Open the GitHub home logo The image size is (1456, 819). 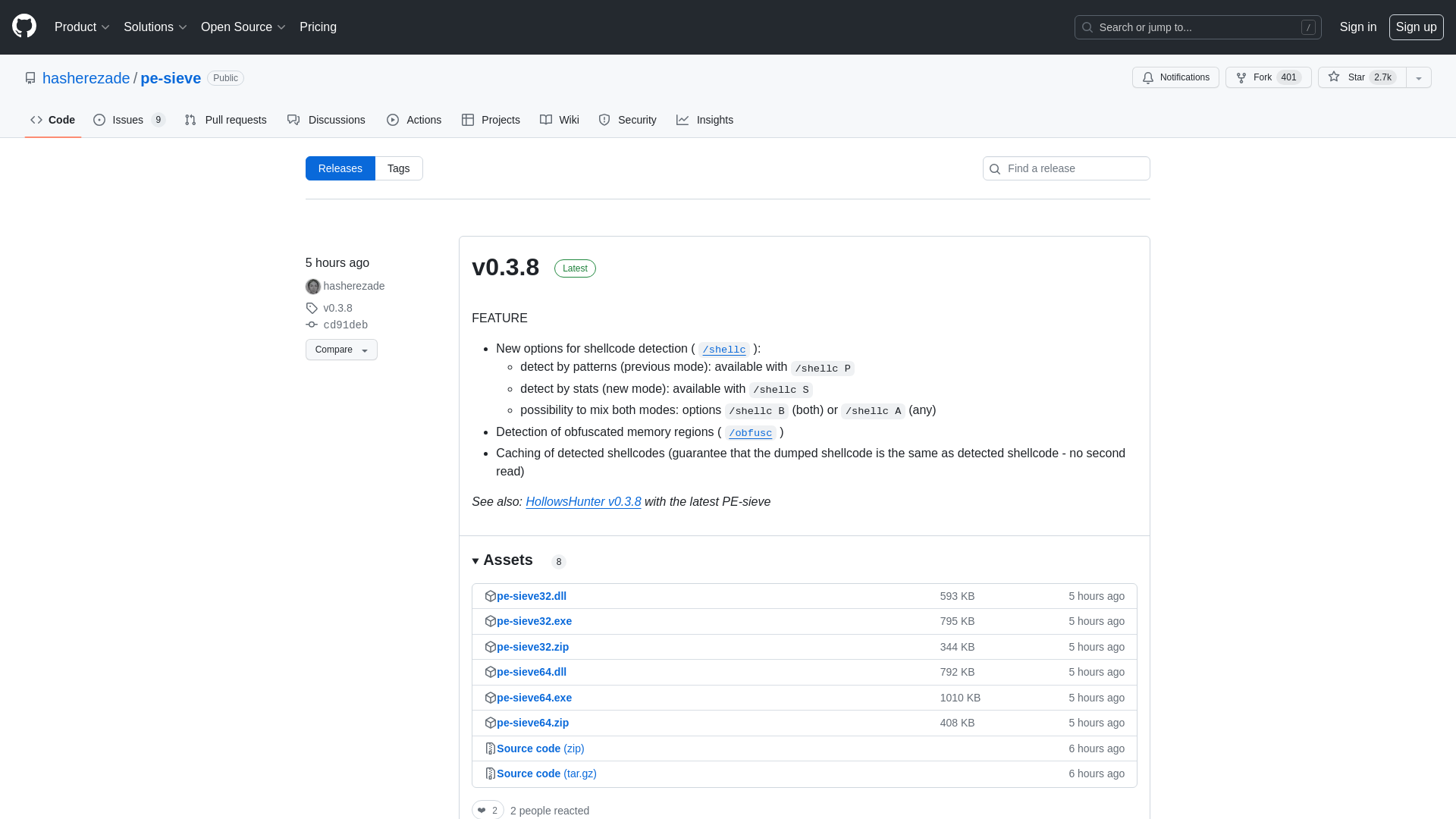[24, 27]
